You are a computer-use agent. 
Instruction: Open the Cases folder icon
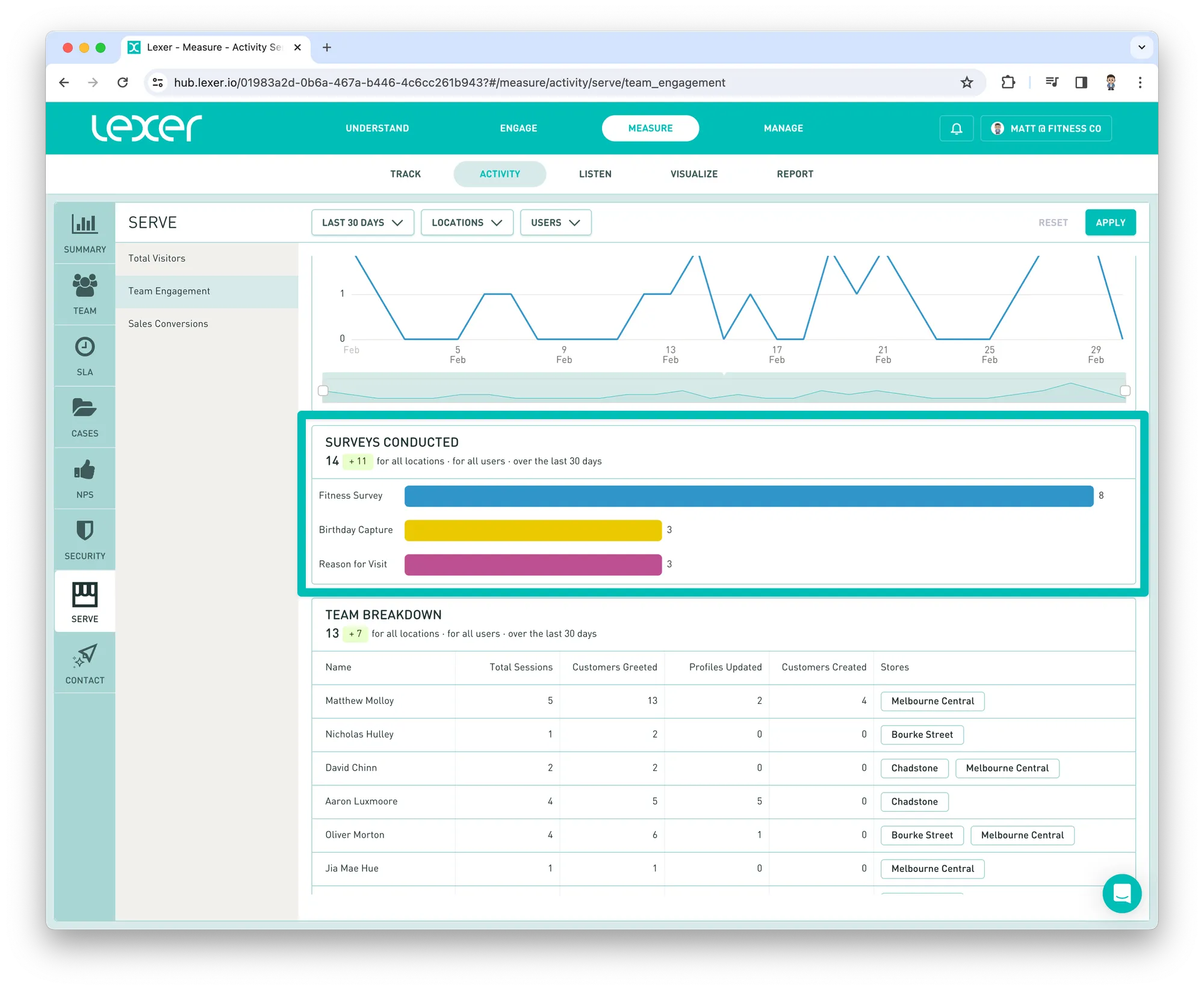click(84, 408)
